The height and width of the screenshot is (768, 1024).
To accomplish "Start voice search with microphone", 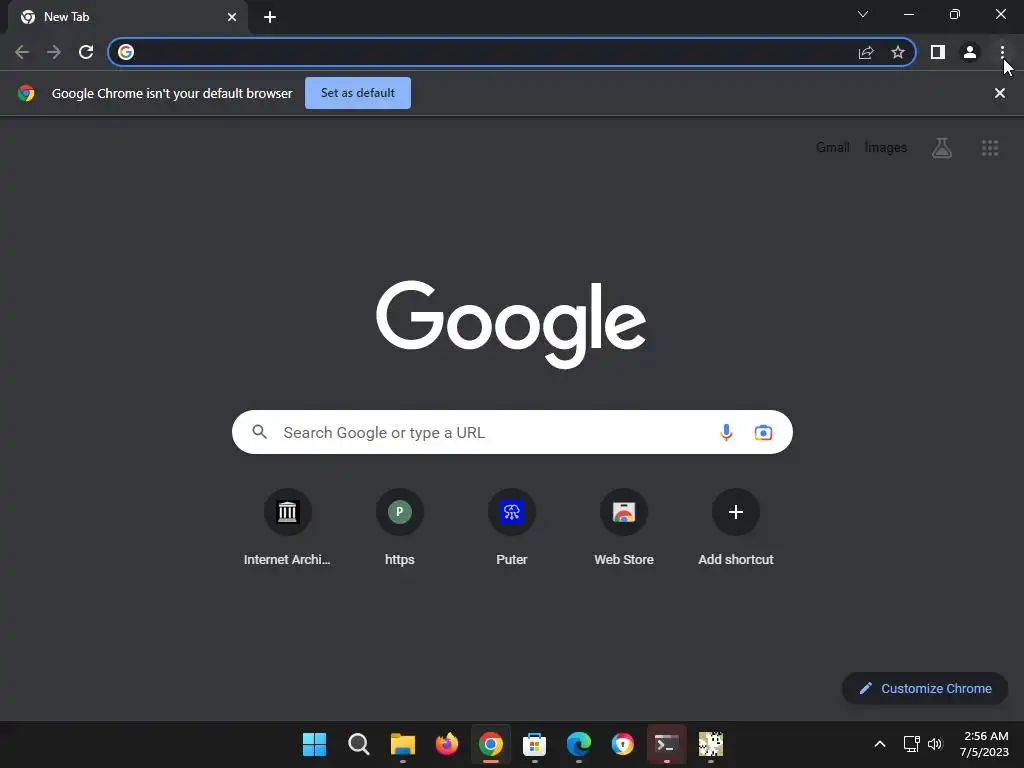I will [726, 432].
